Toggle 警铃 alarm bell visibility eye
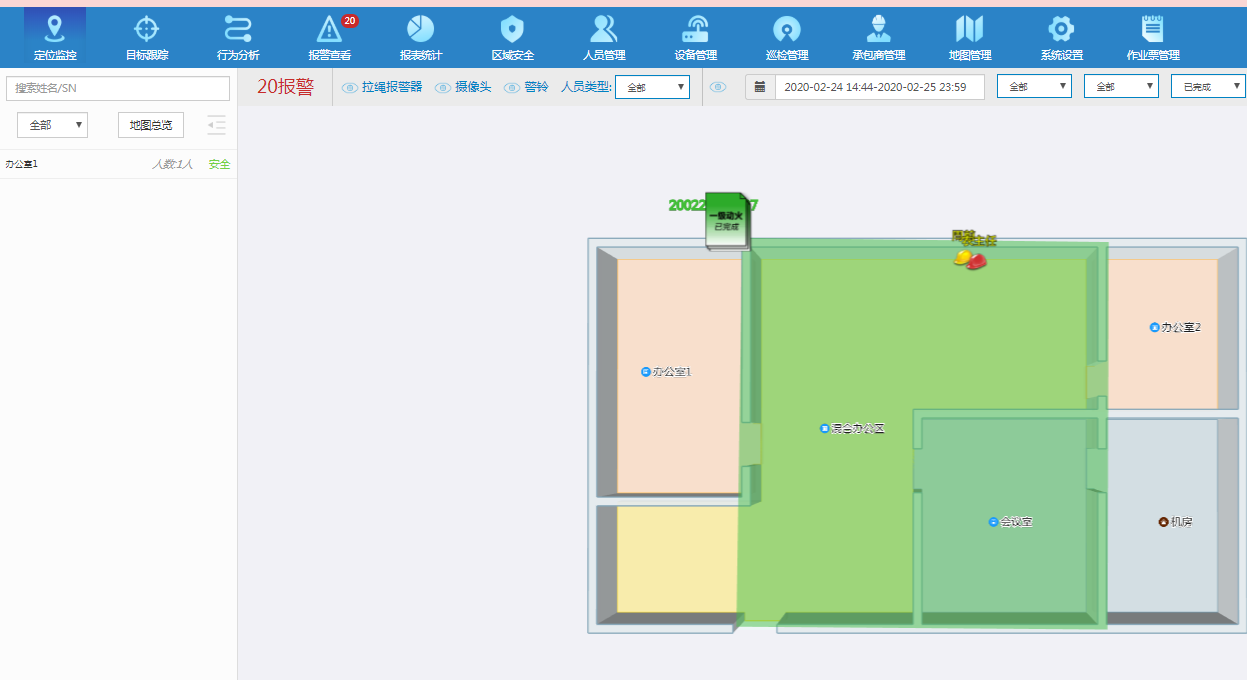The width and height of the screenshot is (1247, 680). (x=512, y=88)
